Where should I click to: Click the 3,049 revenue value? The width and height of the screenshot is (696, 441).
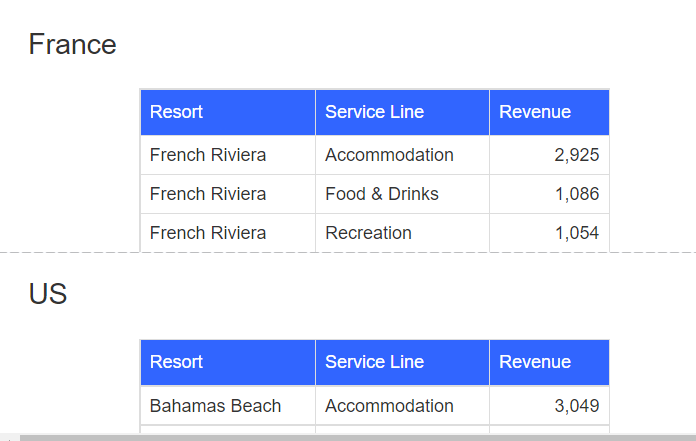point(576,406)
